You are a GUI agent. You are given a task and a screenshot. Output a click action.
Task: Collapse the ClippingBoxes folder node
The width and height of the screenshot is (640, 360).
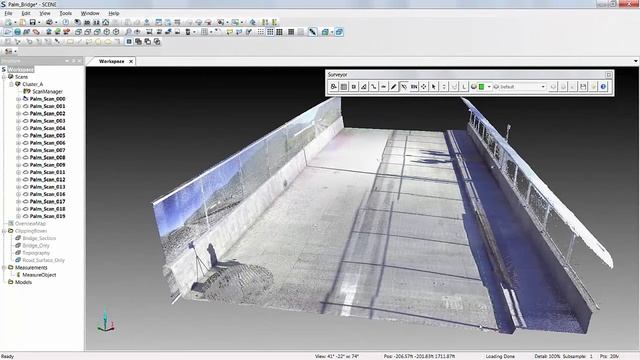click(4, 231)
